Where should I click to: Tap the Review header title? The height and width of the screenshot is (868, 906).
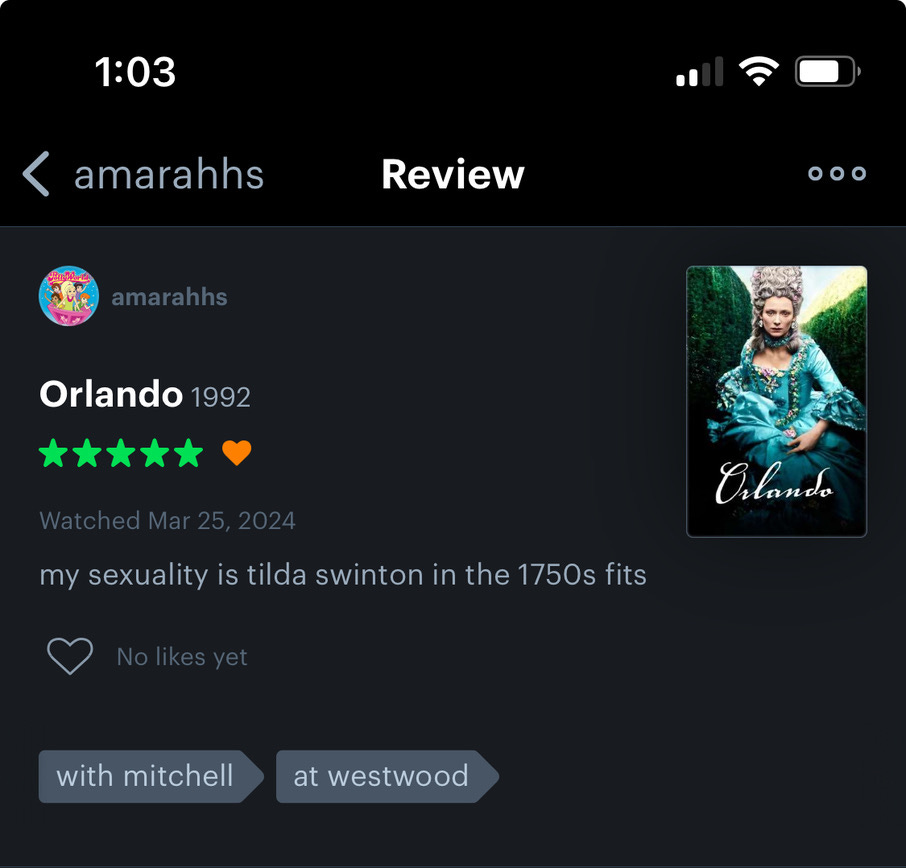(453, 174)
